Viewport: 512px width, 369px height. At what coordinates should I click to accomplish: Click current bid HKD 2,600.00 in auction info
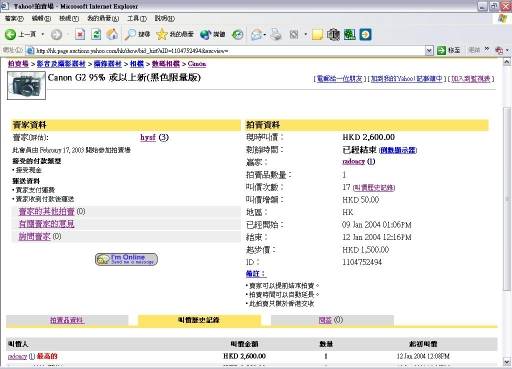point(369,137)
